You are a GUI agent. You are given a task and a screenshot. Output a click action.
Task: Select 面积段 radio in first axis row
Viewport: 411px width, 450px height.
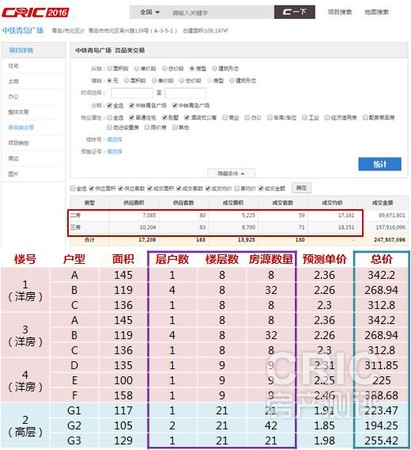pos(109,68)
